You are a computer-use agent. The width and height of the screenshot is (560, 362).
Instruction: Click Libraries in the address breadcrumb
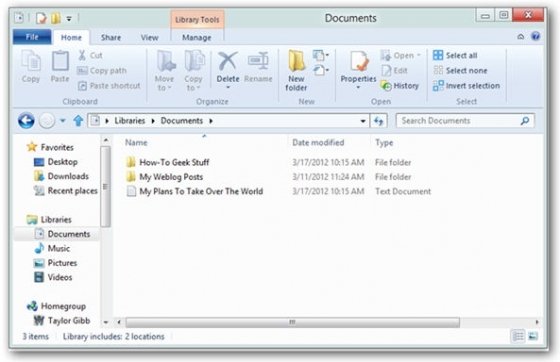pyautogui.click(x=130, y=121)
